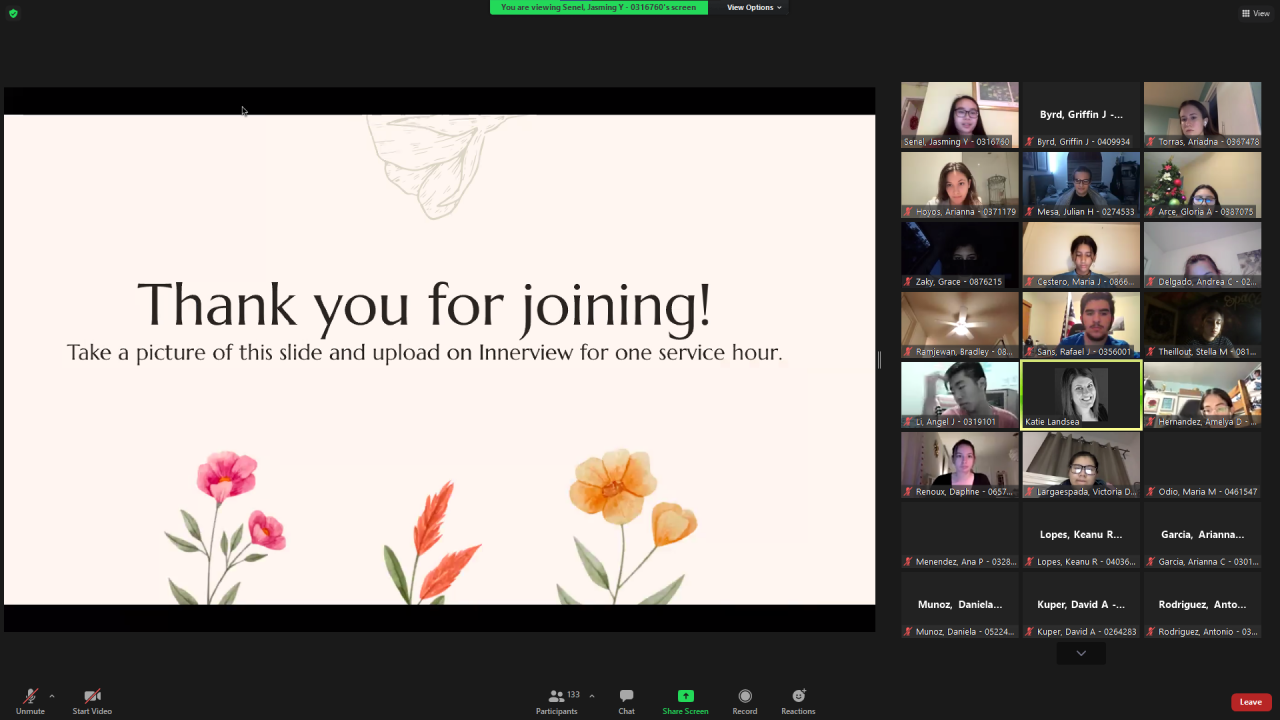Viewport: 1280px width, 720px height.
Task: Click the green Share Screen button
Action: point(685,701)
